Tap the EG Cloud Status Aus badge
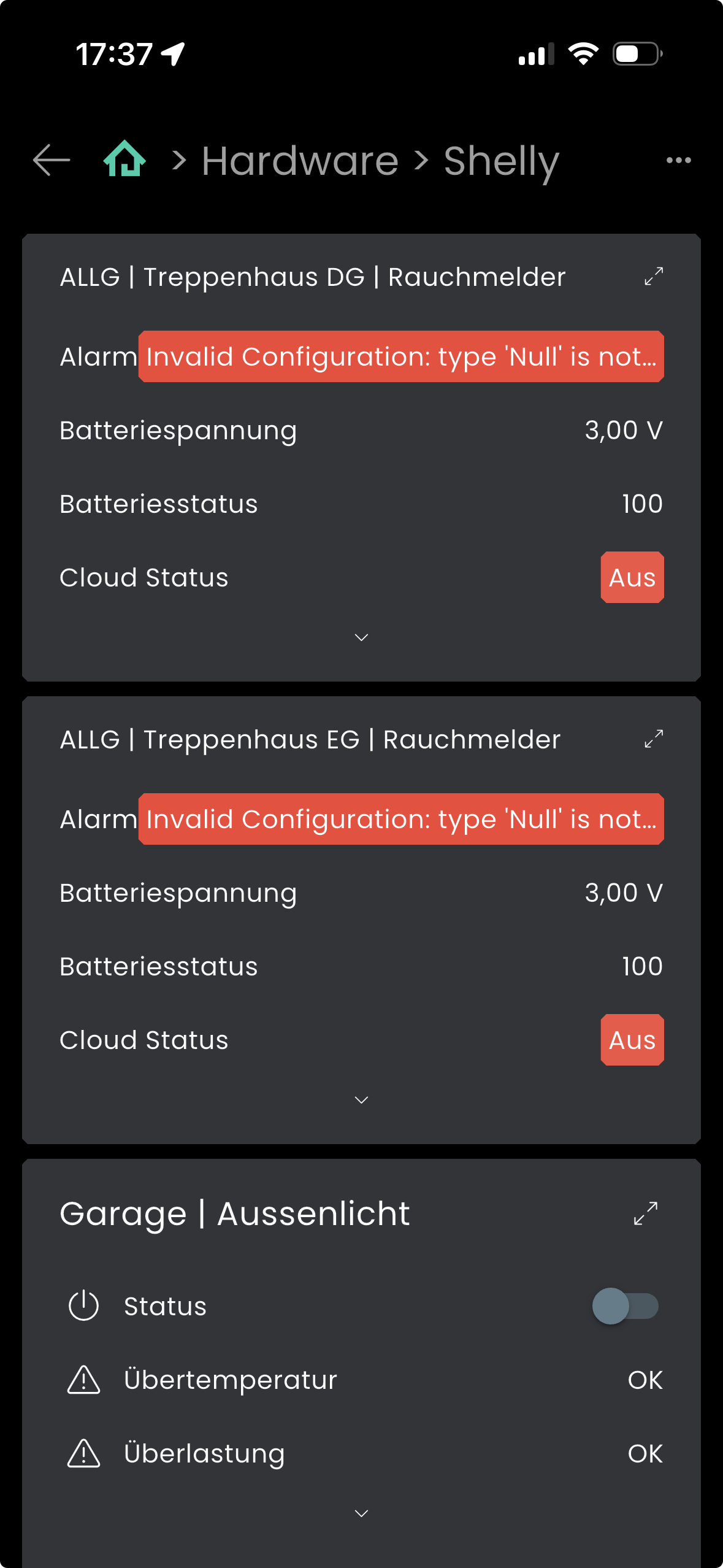This screenshot has height=1568, width=723. (x=632, y=1040)
